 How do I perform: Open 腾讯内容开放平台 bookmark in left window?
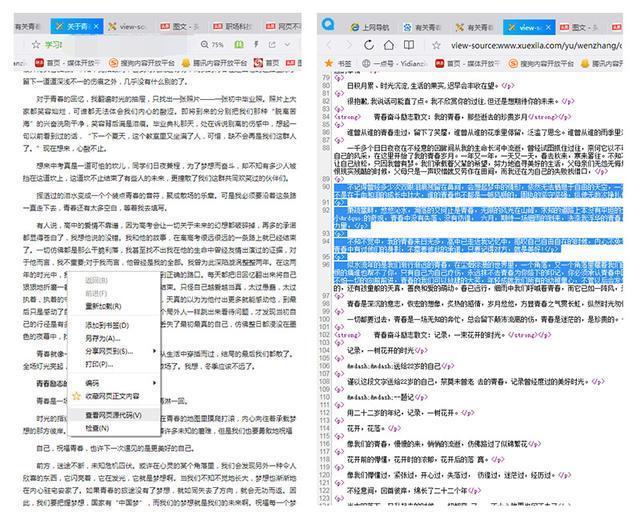pos(214,62)
